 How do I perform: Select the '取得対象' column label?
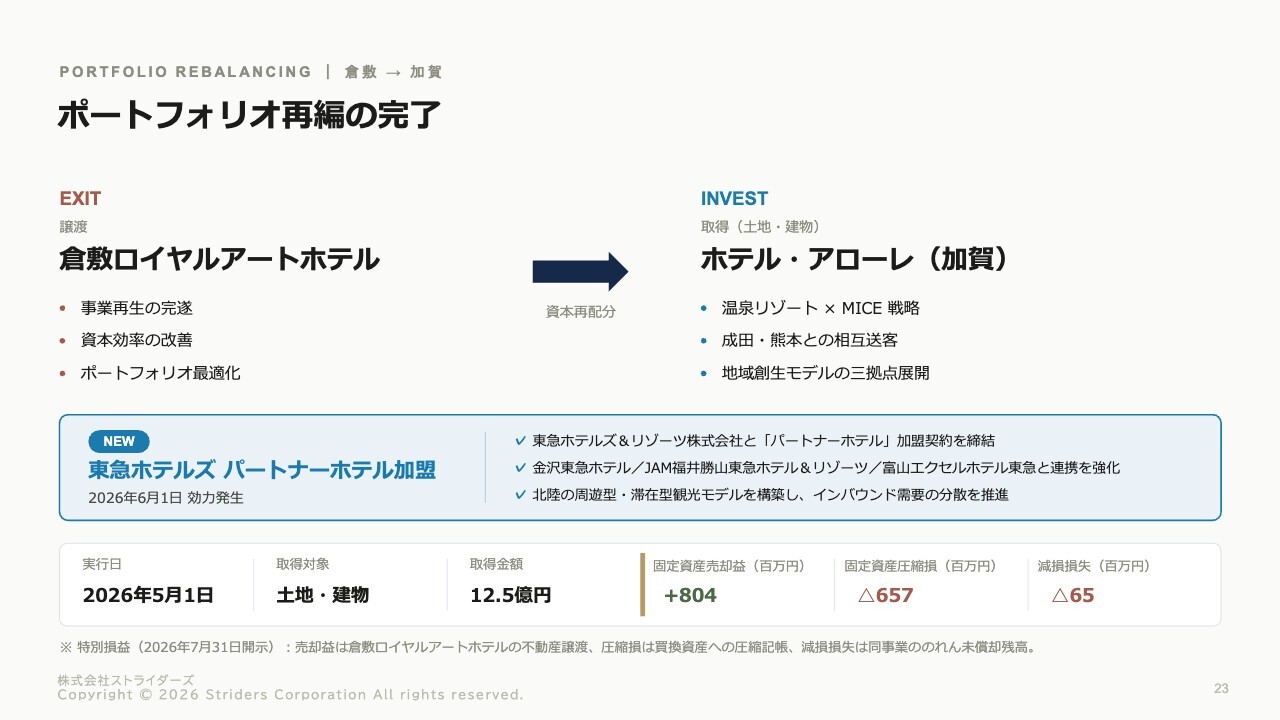point(303,565)
